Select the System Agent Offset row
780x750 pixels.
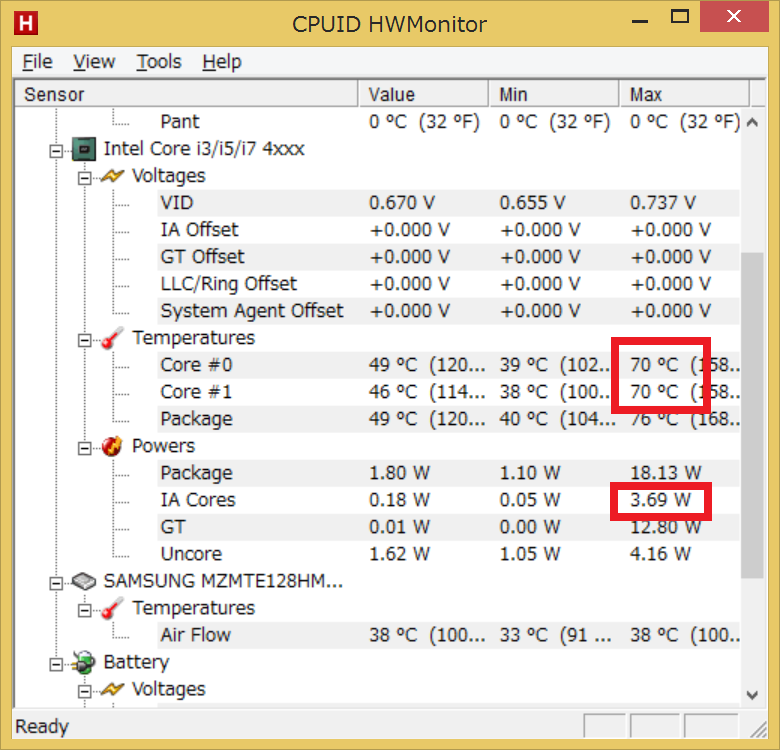(x=449, y=311)
